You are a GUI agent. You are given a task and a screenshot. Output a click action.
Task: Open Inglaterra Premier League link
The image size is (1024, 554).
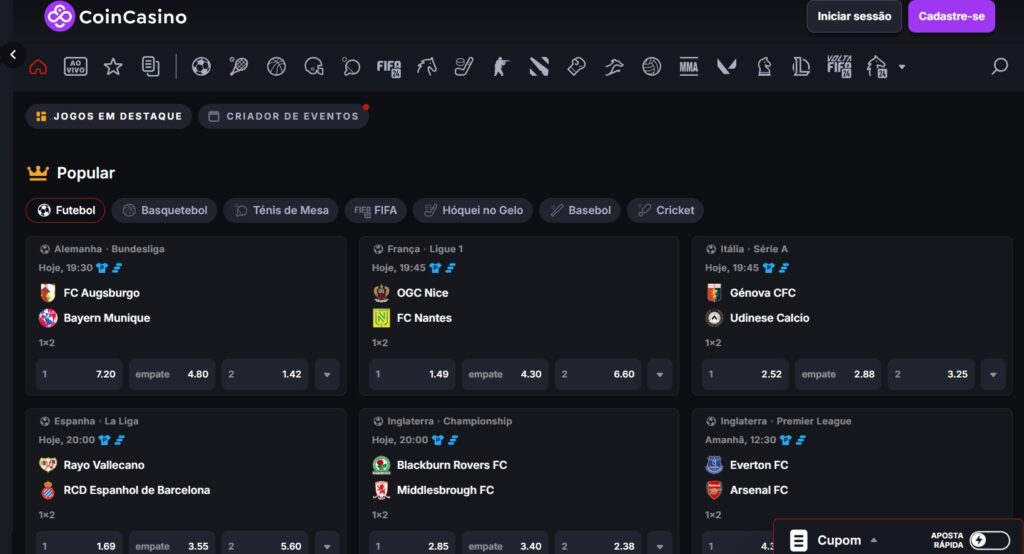tap(786, 421)
